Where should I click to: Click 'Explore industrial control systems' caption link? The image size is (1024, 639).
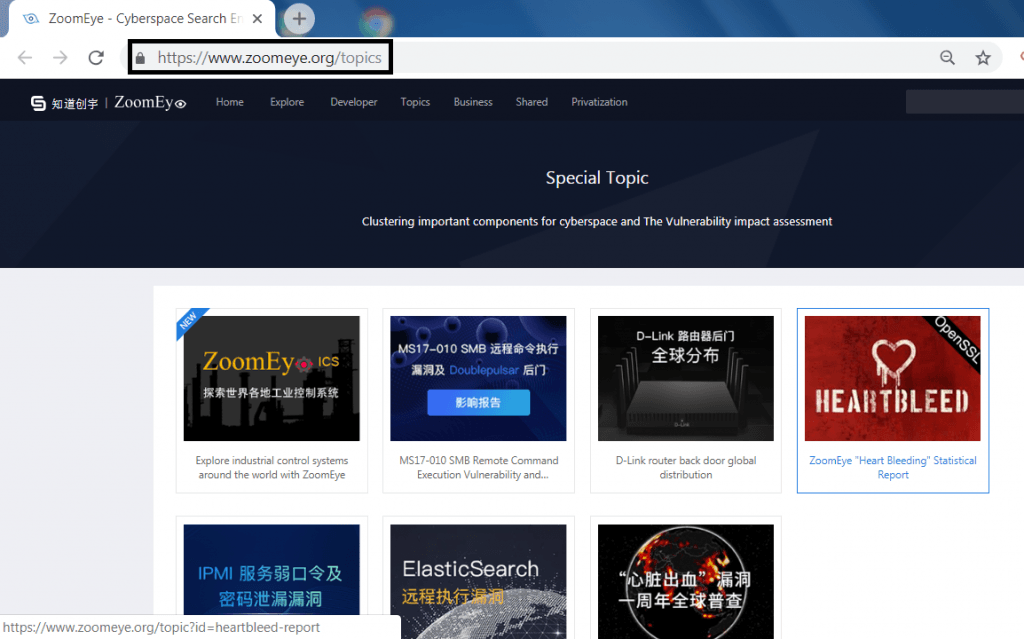(x=272, y=468)
